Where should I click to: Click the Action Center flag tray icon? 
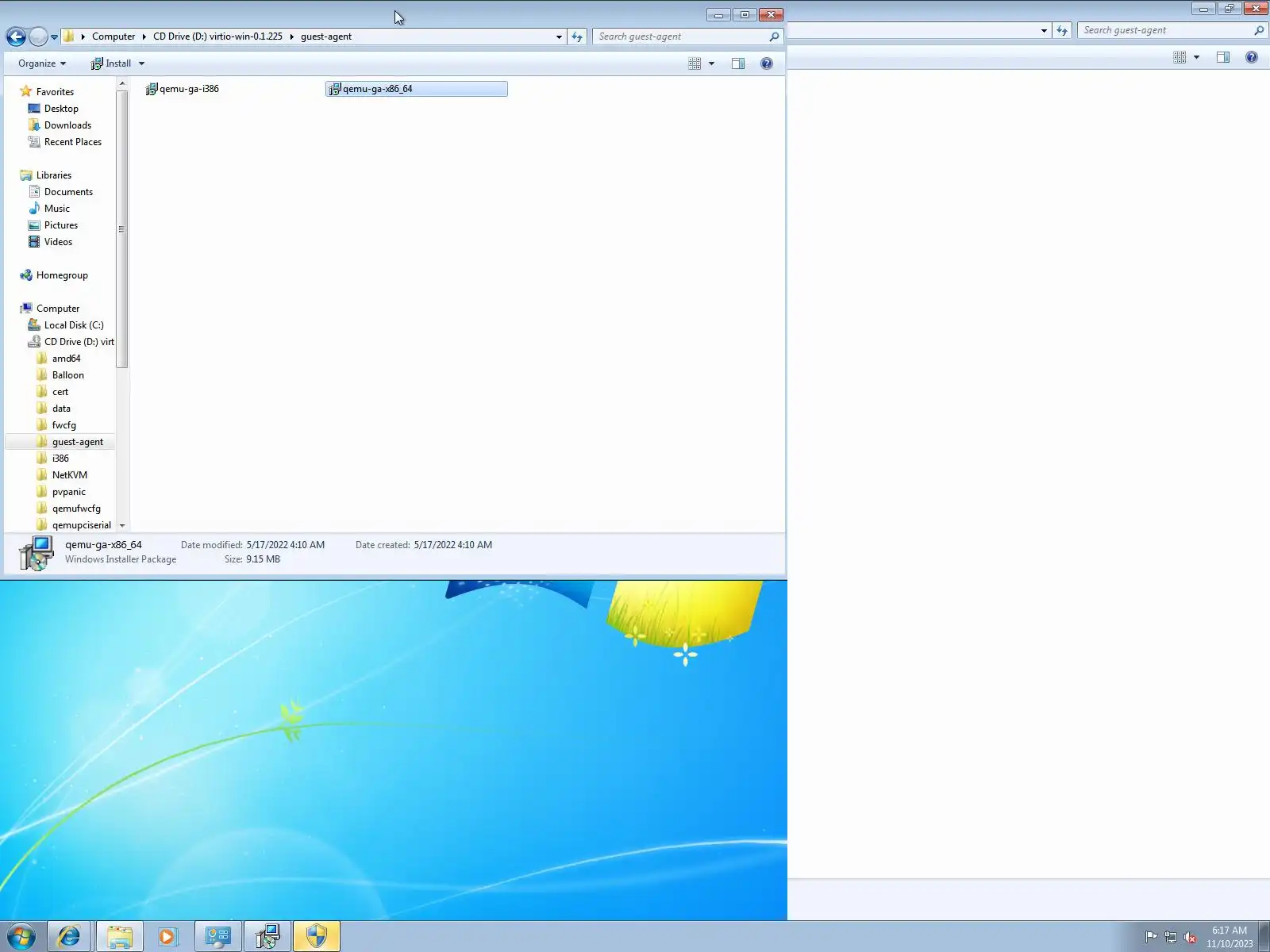tap(1151, 937)
